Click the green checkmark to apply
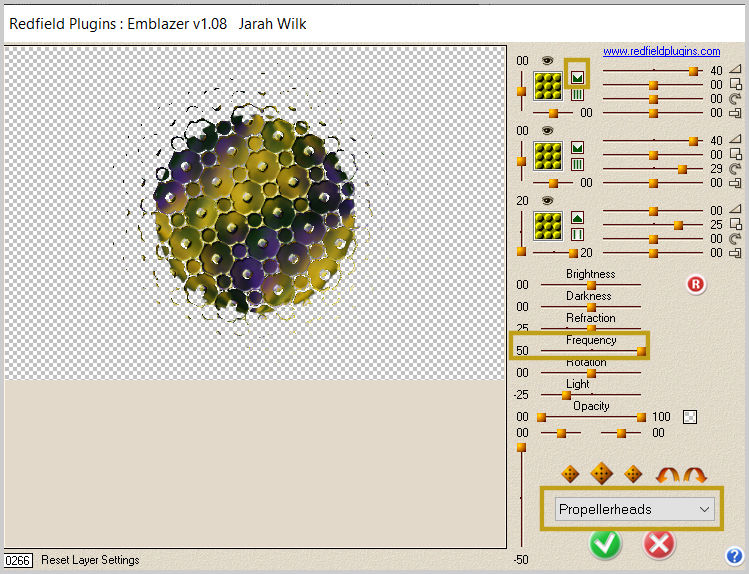This screenshot has width=749, height=574. click(605, 543)
